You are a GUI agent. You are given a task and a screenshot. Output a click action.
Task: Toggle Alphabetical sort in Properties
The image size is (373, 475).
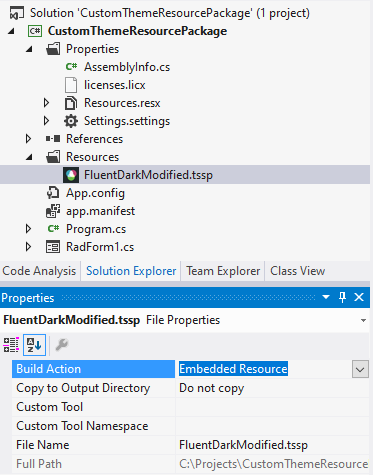(34, 345)
